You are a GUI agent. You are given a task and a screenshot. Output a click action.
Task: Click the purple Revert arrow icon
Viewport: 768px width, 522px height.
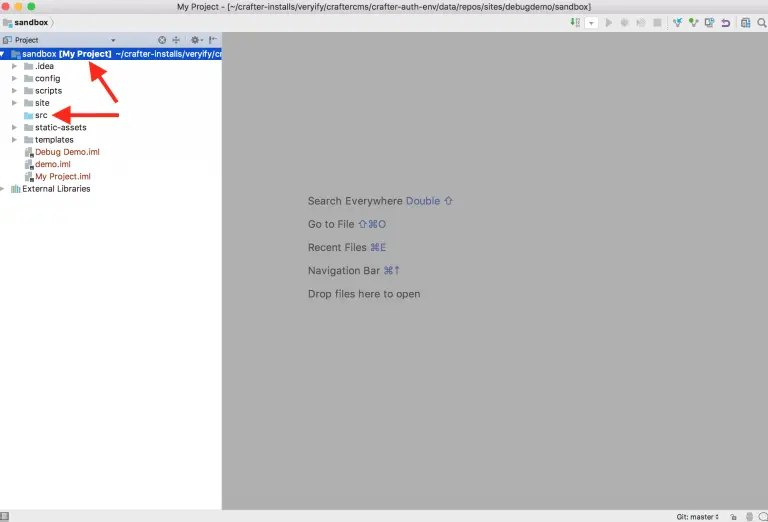click(x=725, y=22)
